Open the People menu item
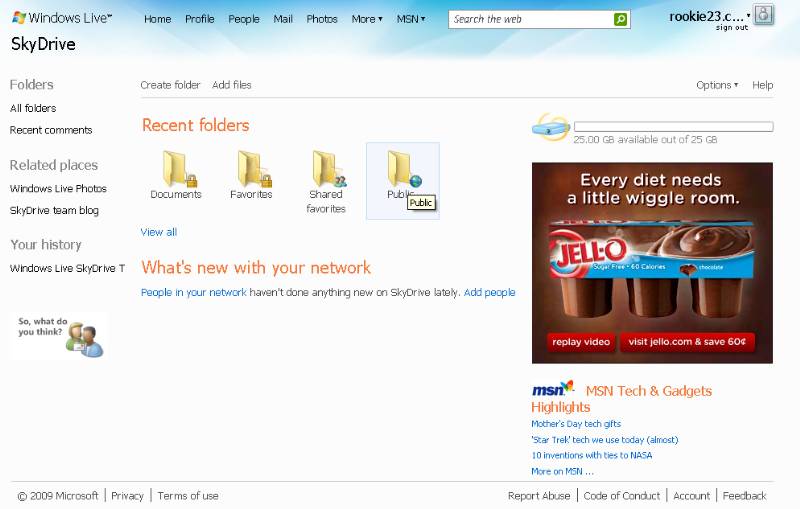 (x=244, y=19)
